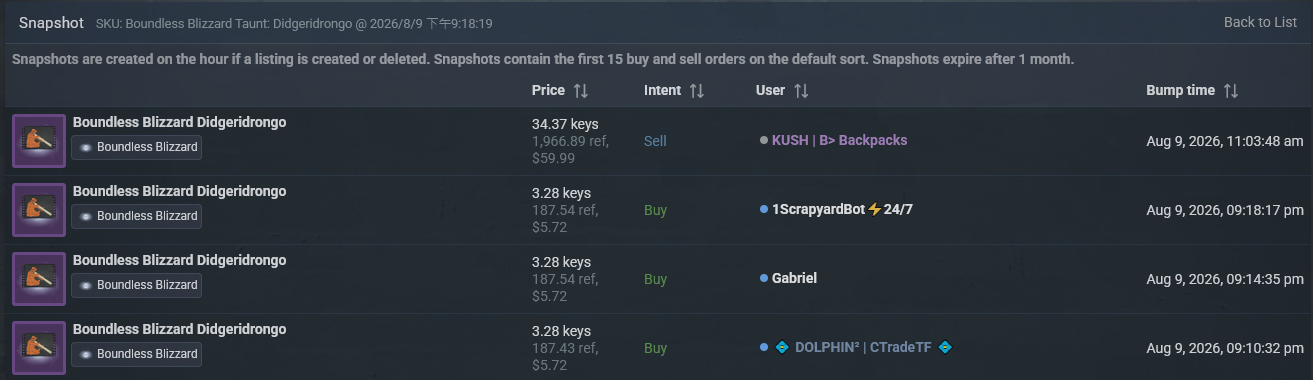Screen dimensions: 1313x380
Task: Sort listings by Price arrows icon
Action: point(581,91)
